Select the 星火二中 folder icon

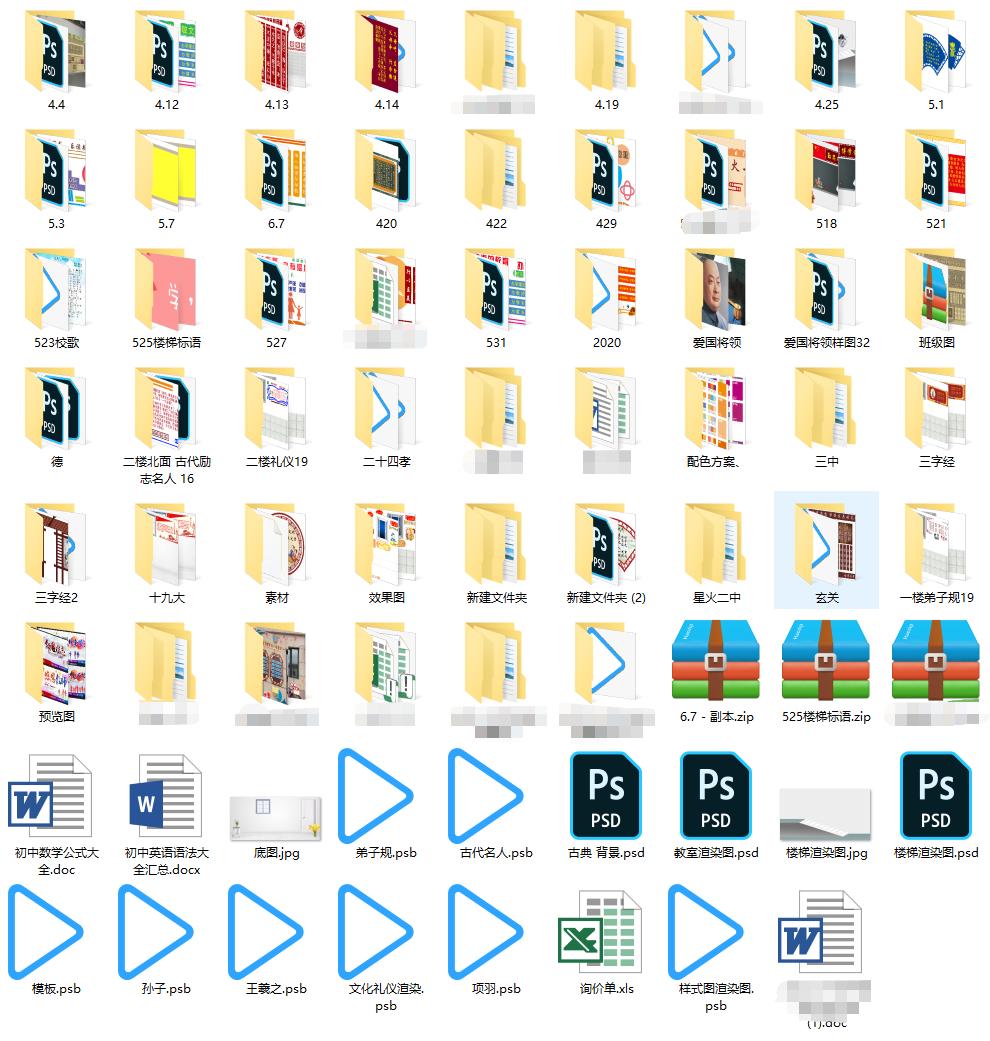(x=716, y=544)
